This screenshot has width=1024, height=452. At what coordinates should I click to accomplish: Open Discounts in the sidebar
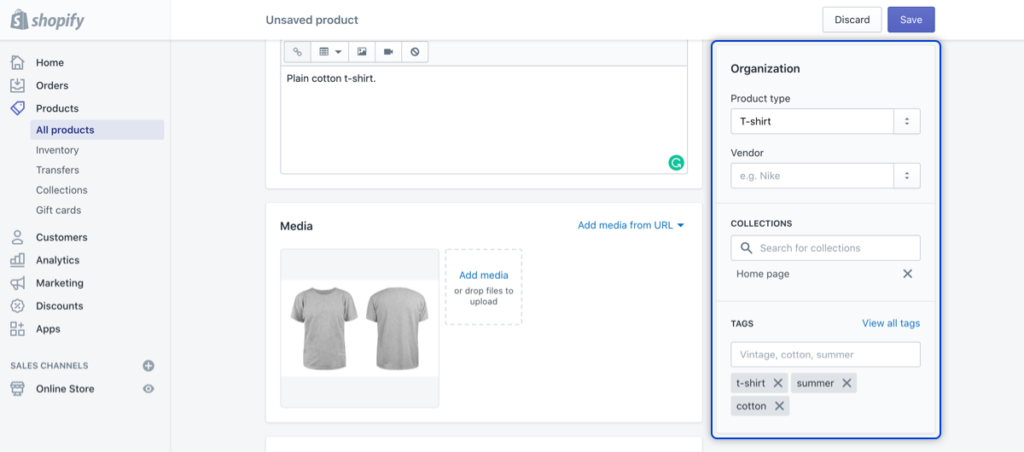59,306
